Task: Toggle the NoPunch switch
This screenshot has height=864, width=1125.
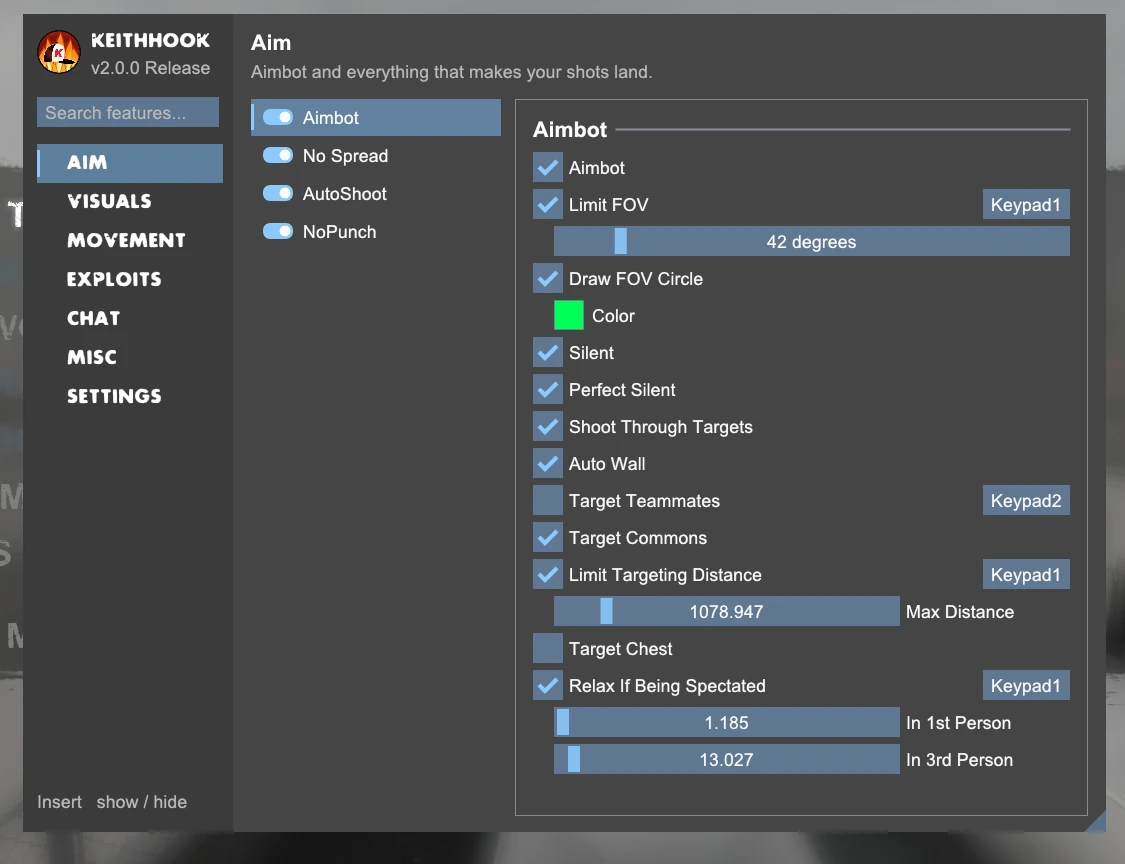Action: [x=278, y=231]
